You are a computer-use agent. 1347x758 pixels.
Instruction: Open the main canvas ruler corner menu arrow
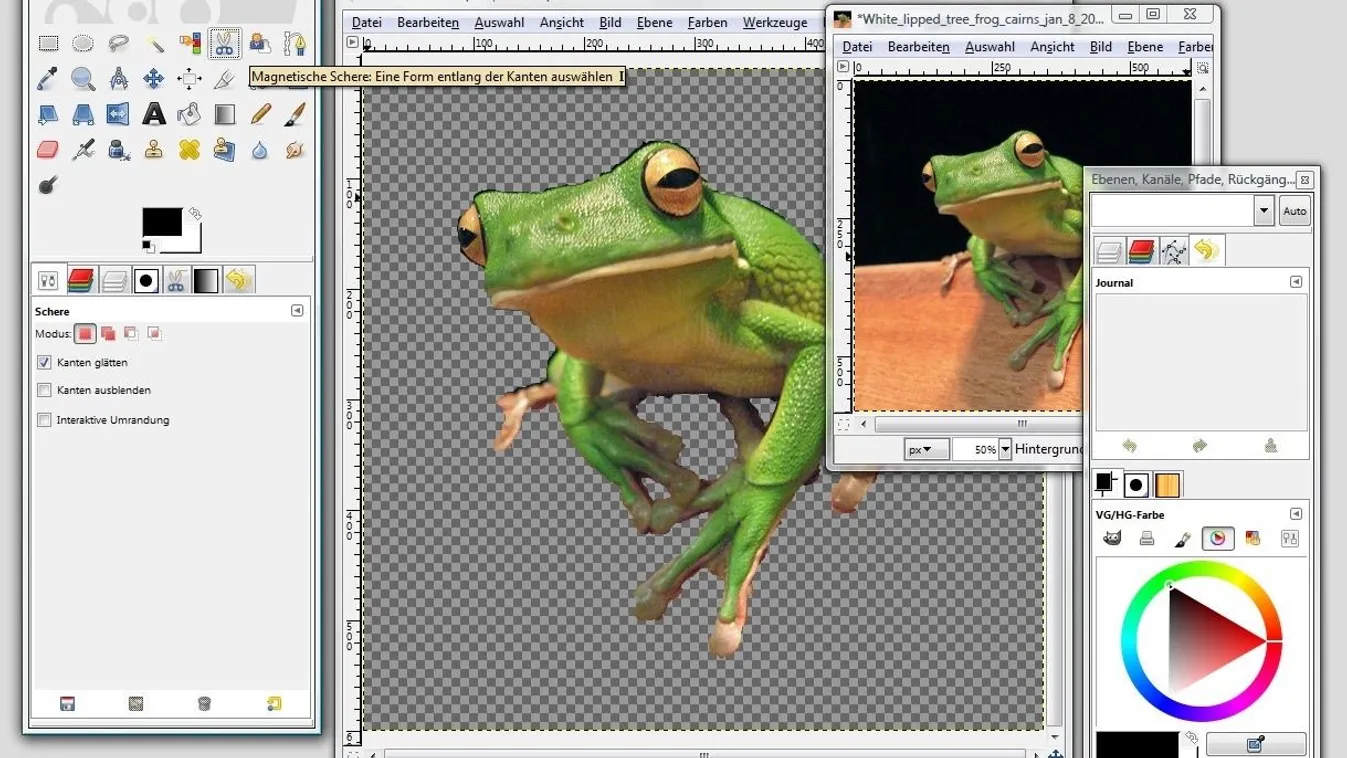(x=353, y=43)
